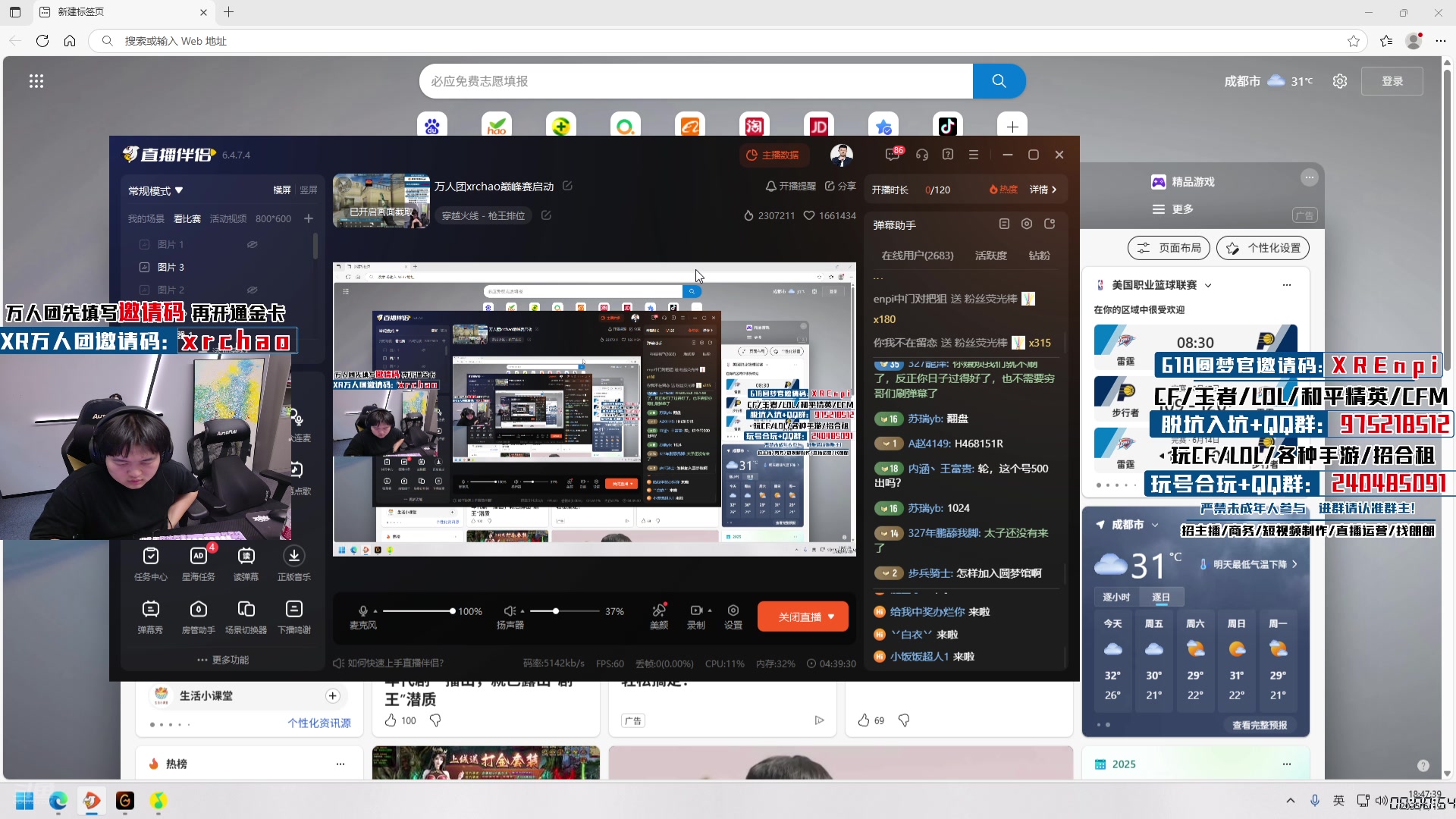1456x819 pixels.
Task: Edit the stream title 万人团xrchao巅峰赛启动
Action: pyautogui.click(x=567, y=186)
